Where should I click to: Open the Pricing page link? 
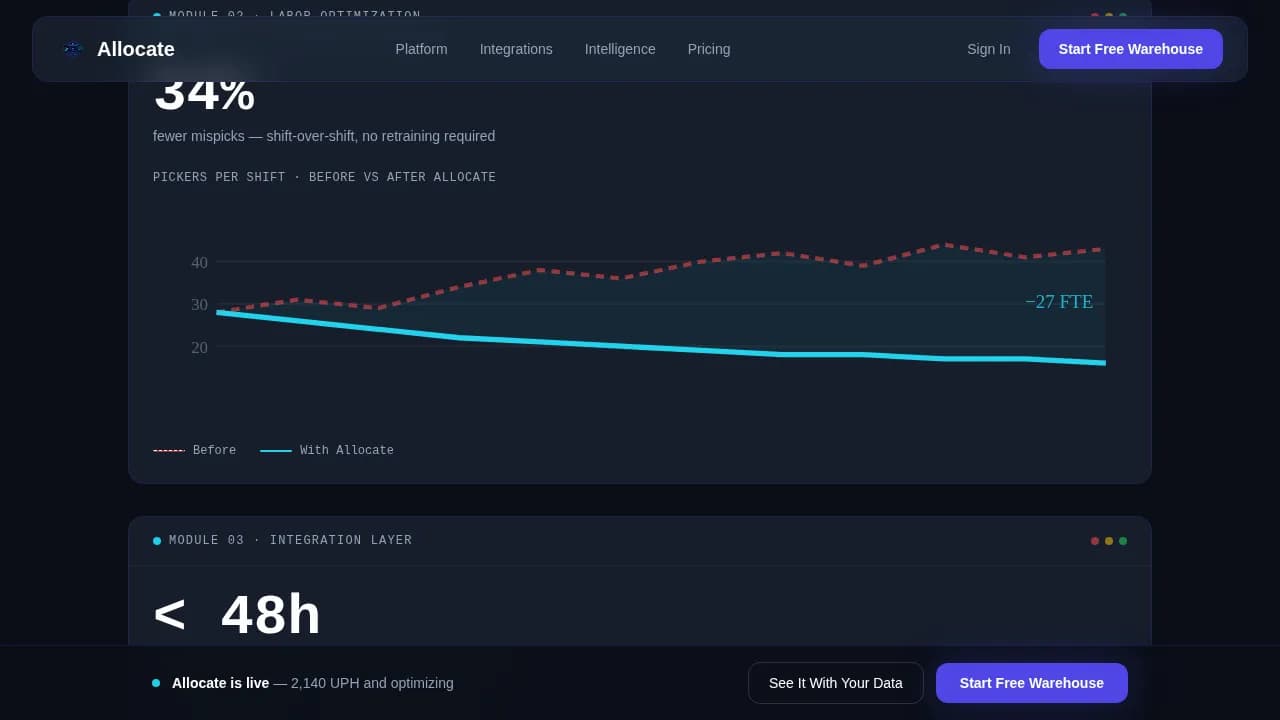[709, 49]
